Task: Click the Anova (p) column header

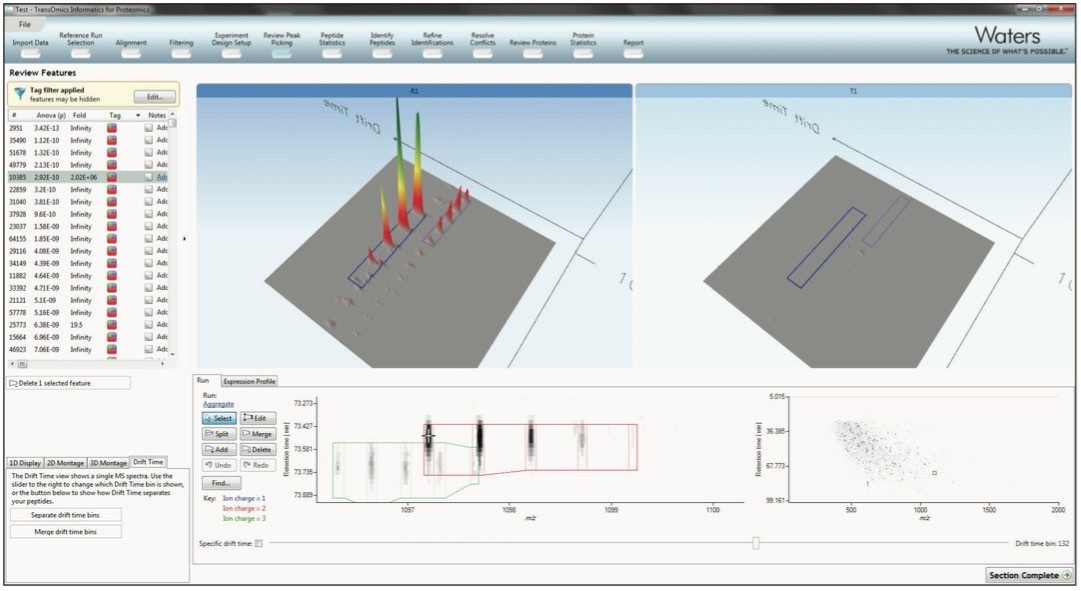Action: [x=52, y=115]
